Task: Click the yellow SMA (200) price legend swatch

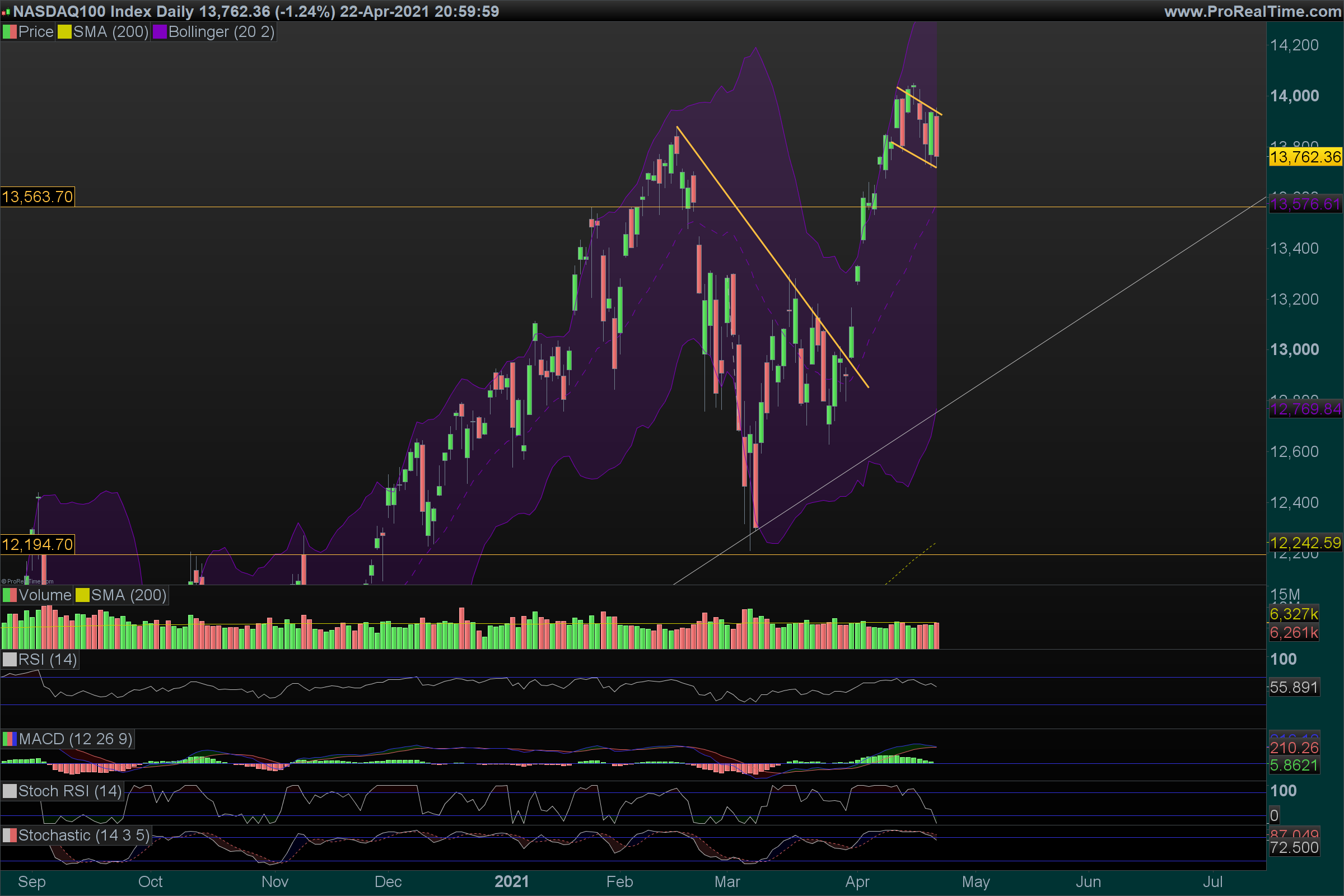Action: [x=64, y=32]
